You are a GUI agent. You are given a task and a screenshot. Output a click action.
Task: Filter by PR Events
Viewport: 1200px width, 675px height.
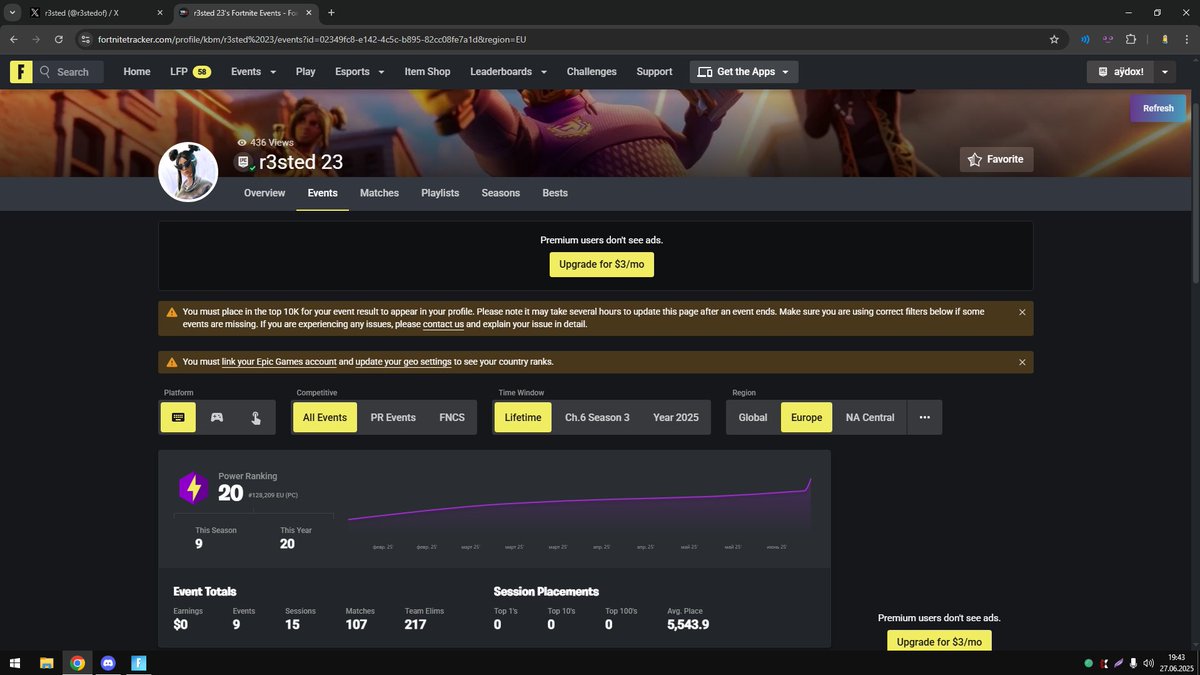coord(393,417)
